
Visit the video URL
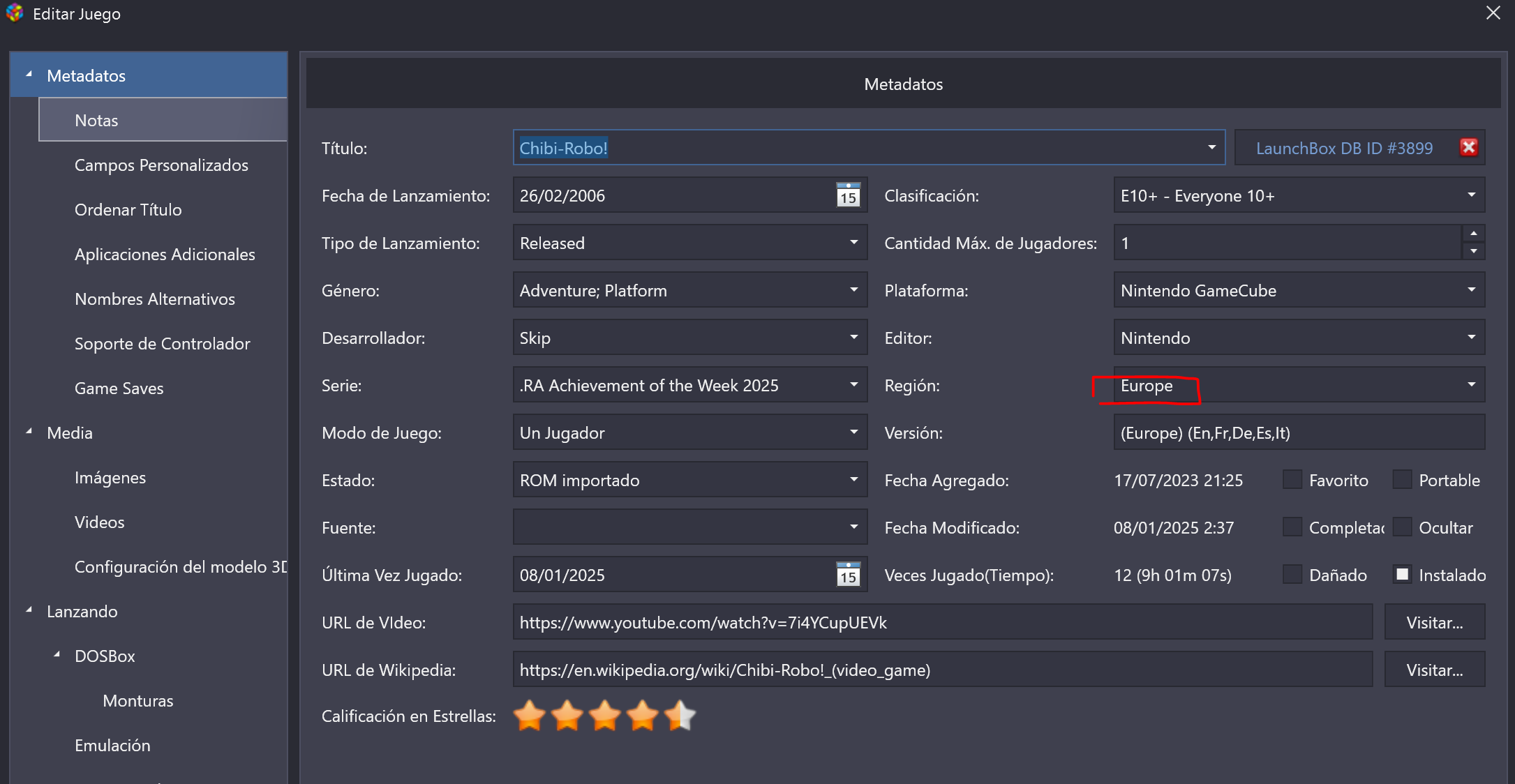point(1435,622)
